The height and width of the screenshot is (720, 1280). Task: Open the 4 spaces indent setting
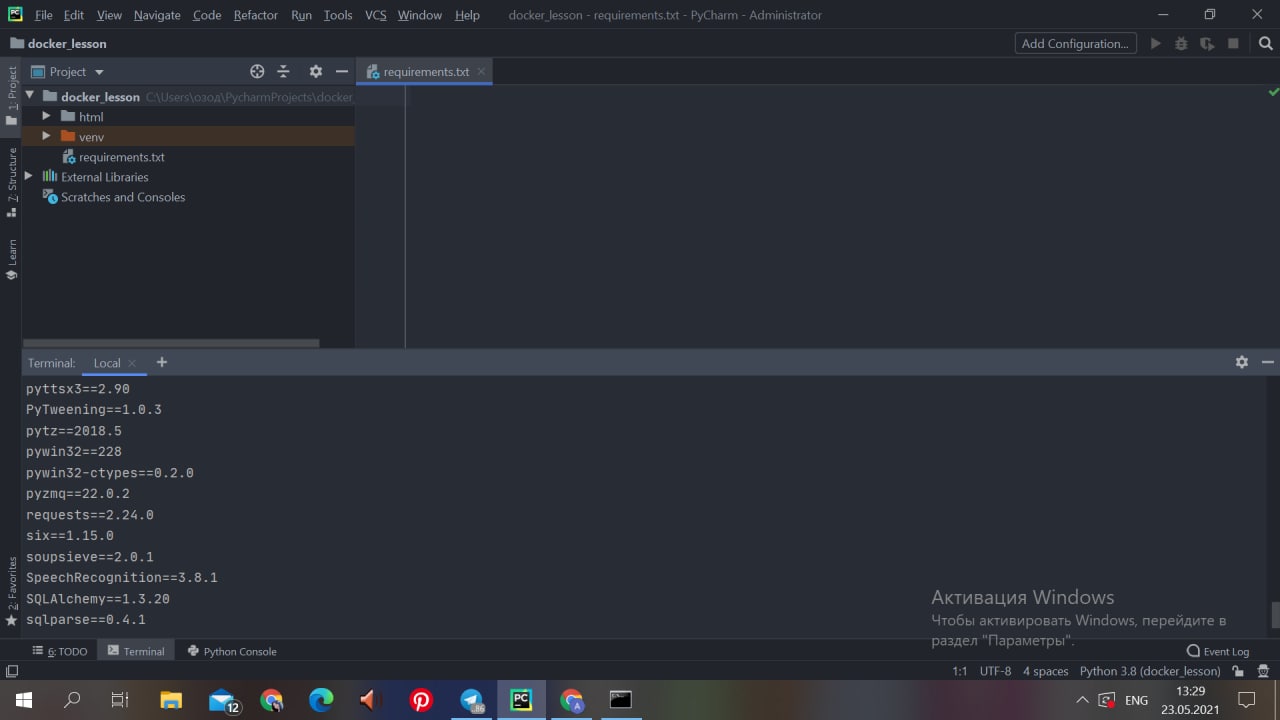click(x=1045, y=671)
